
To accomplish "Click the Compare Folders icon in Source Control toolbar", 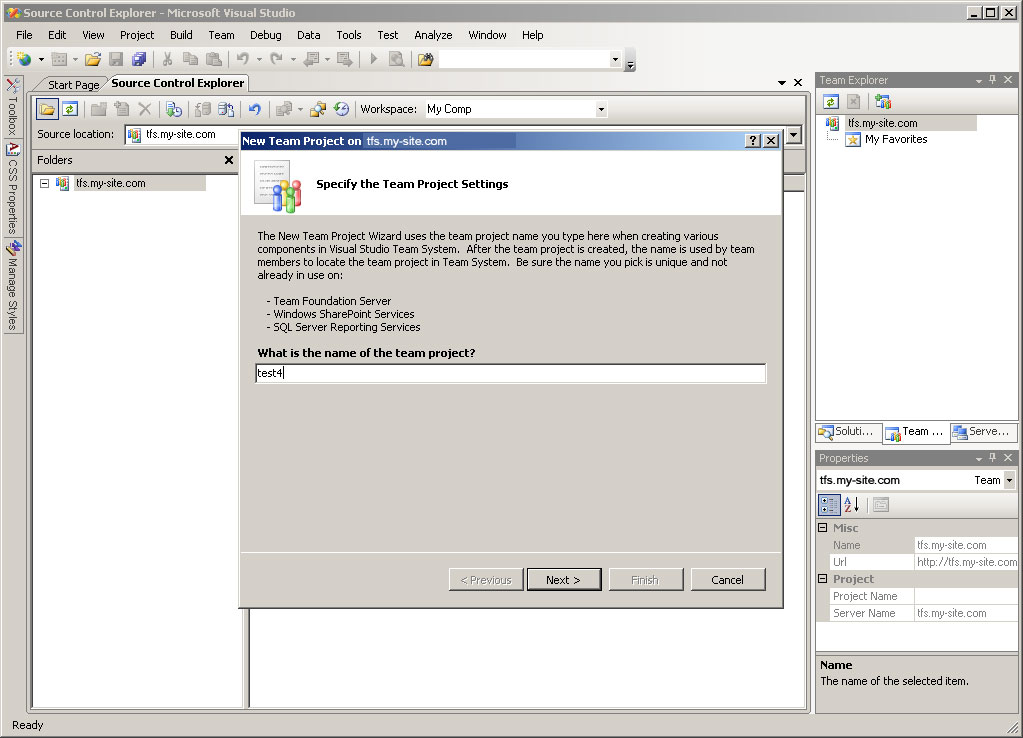I will tap(318, 109).
